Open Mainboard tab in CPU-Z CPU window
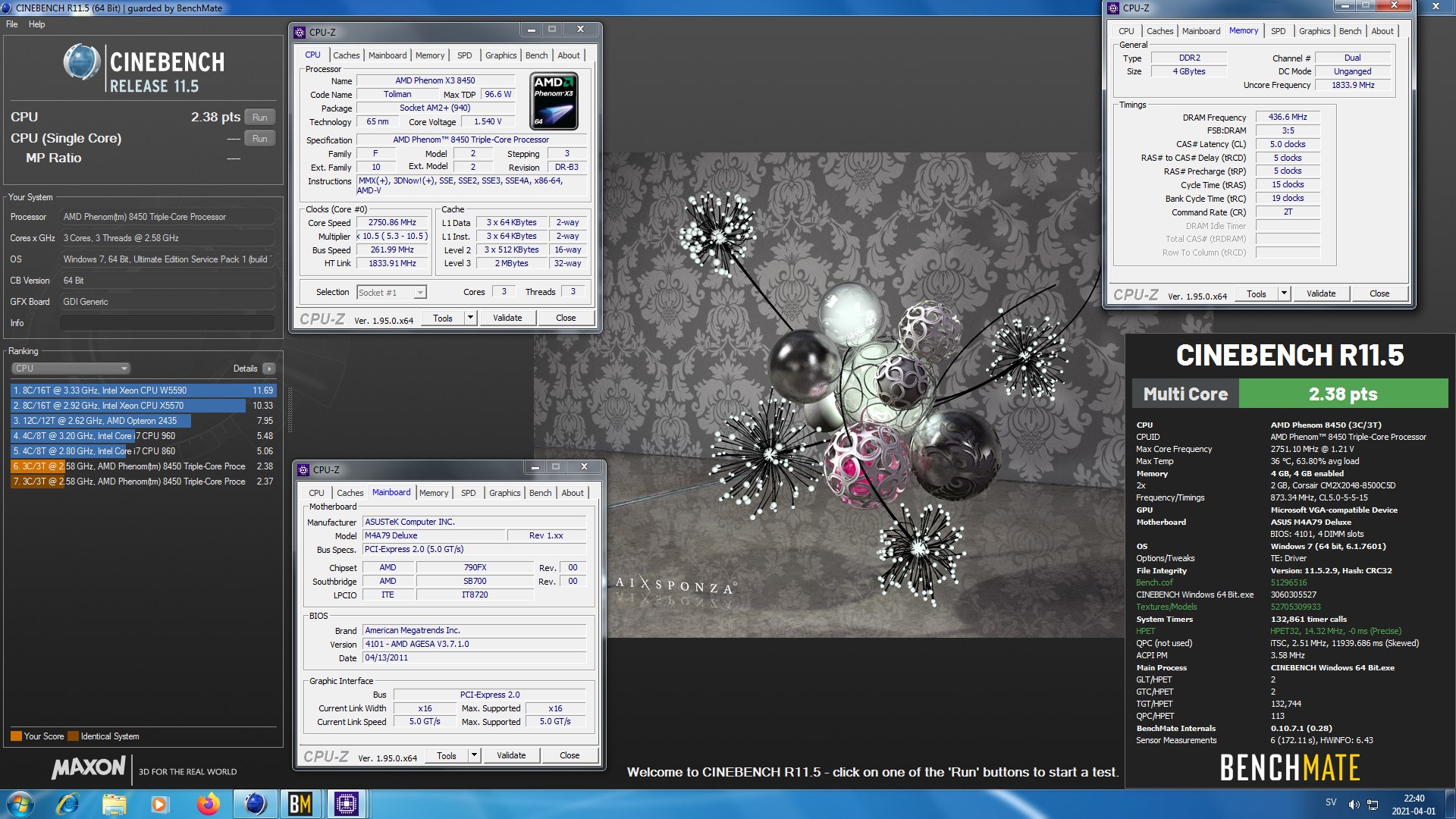 click(x=388, y=55)
